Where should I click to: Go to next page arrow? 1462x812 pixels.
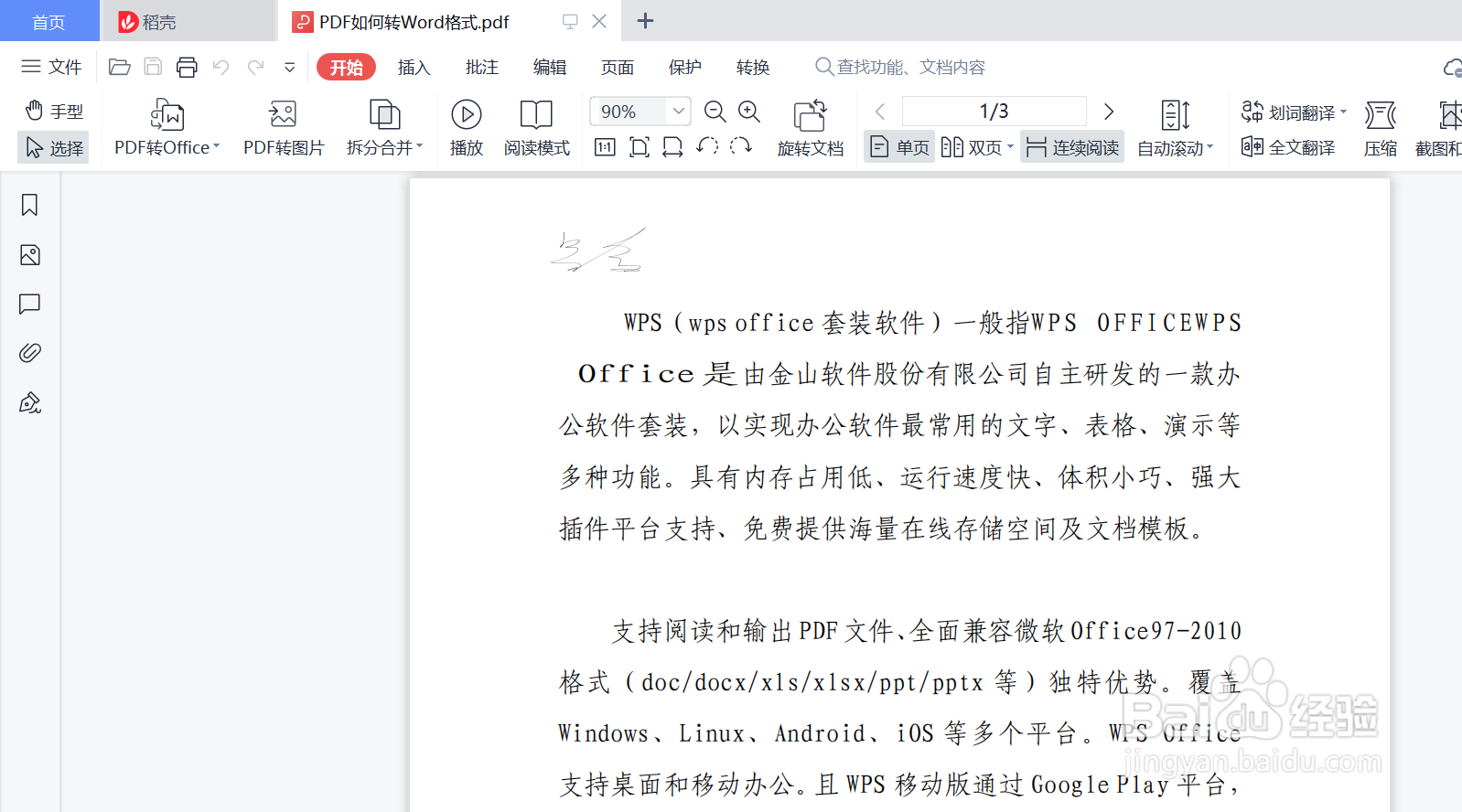tap(1109, 112)
